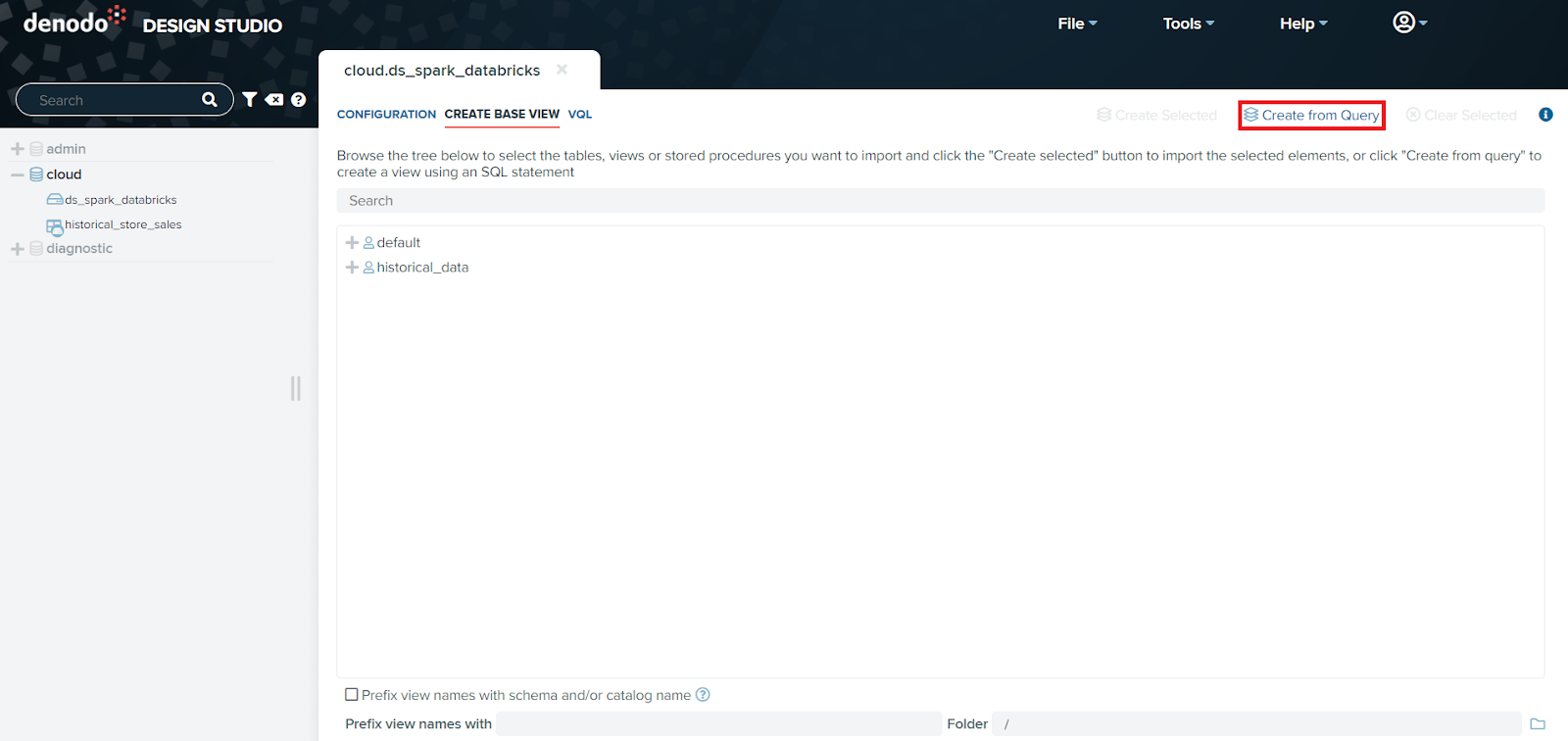
Task: Expand the default schema node
Action: 352,242
